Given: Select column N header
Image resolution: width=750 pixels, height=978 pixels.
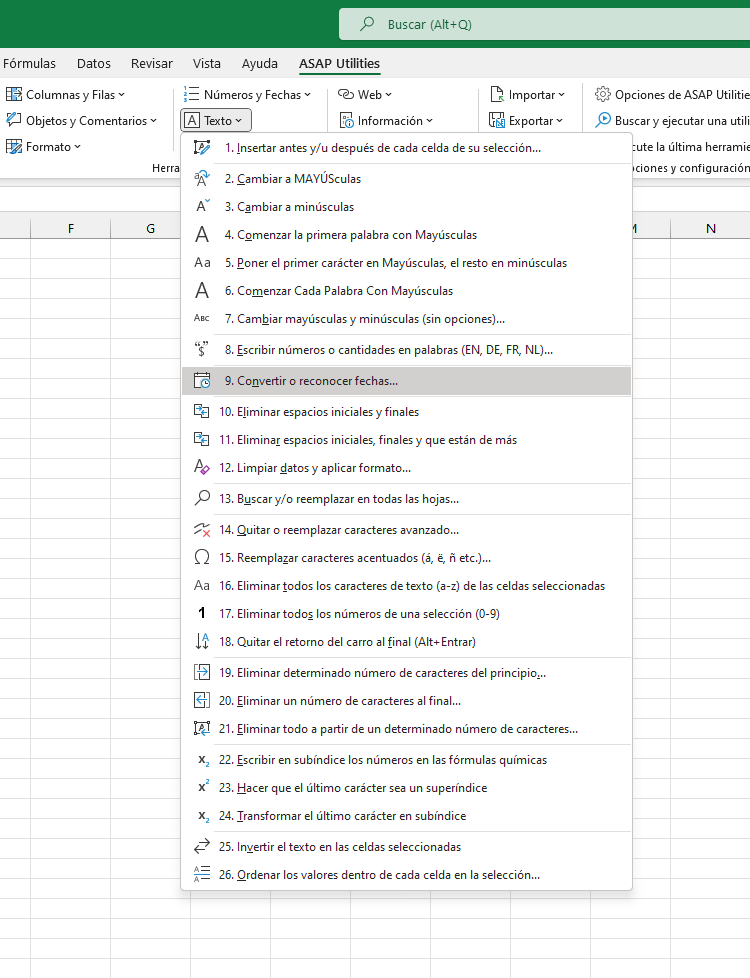Looking at the screenshot, I should (x=711, y=228).
